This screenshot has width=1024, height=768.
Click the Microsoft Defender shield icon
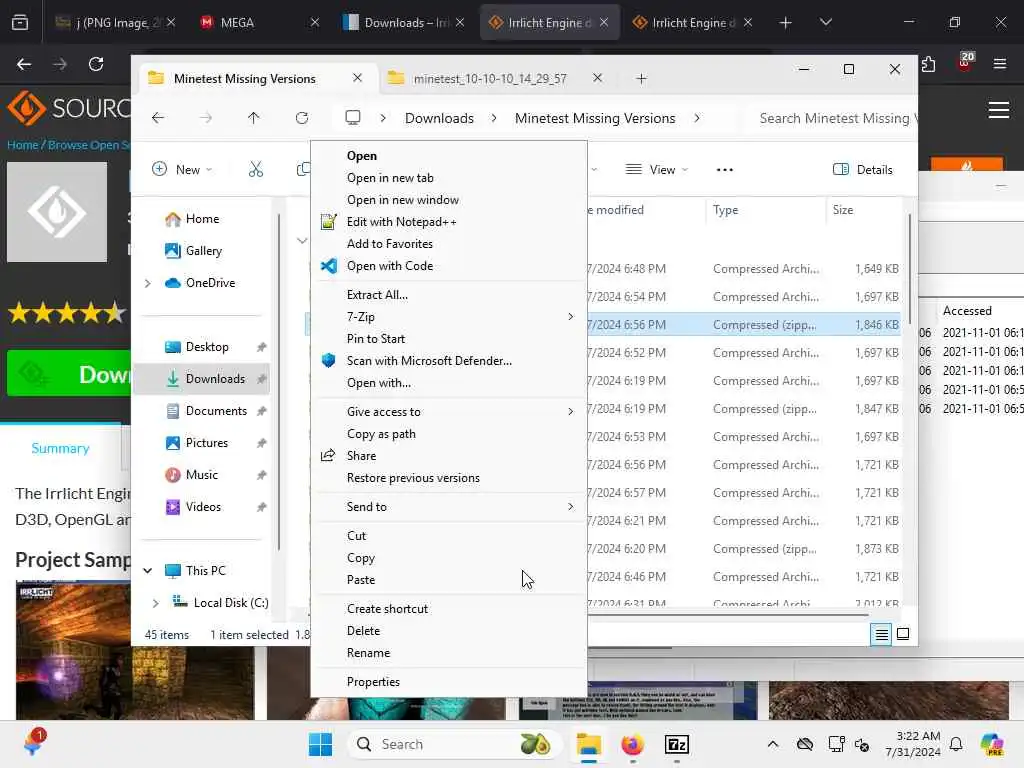click(328, 360)
